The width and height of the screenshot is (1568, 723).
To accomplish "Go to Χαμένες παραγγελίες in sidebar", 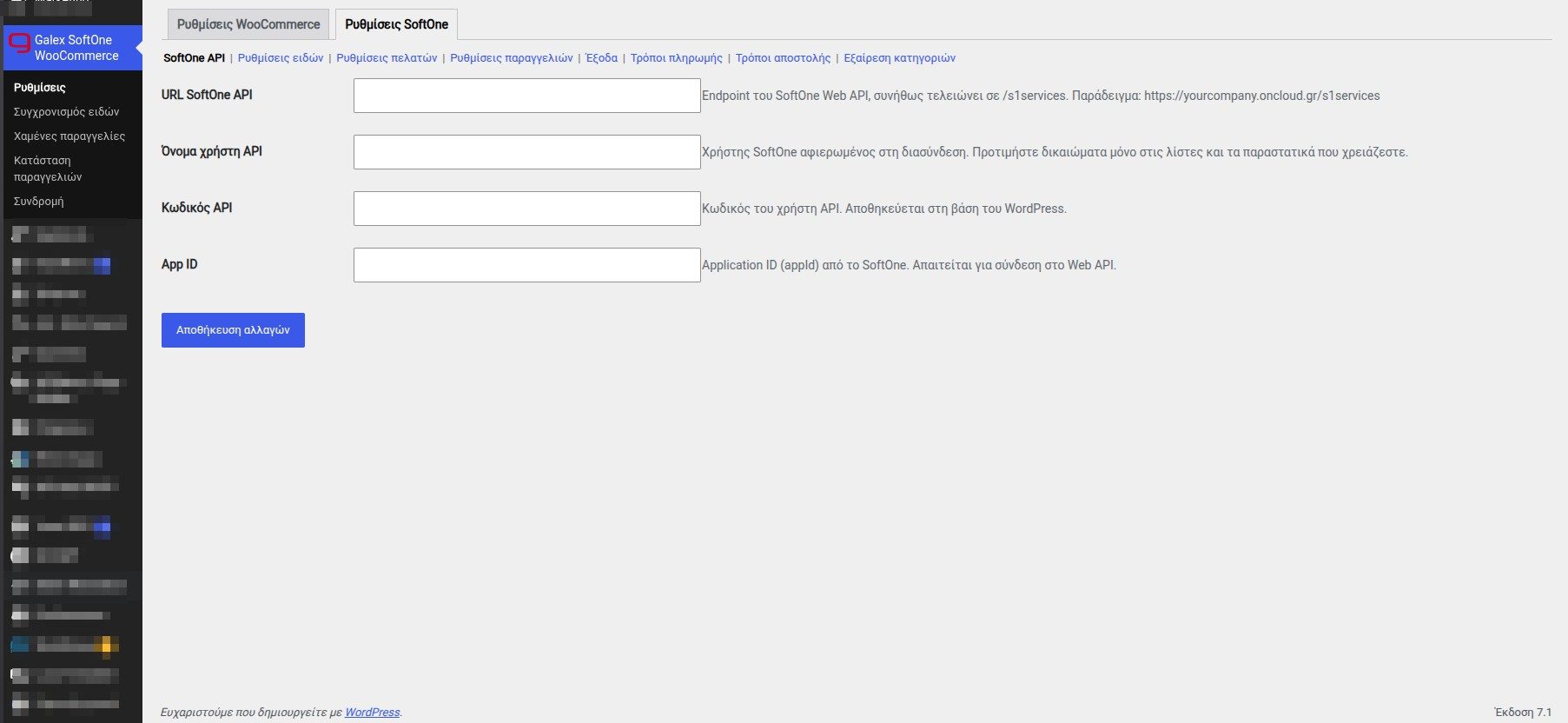I will point(69,136).
